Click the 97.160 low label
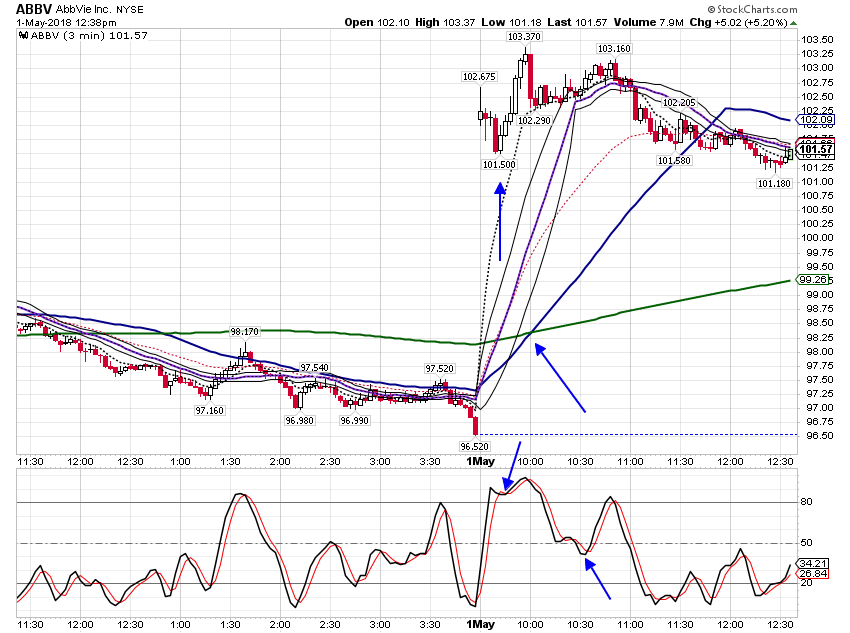850x633 pixels. (x=209, y=411)
